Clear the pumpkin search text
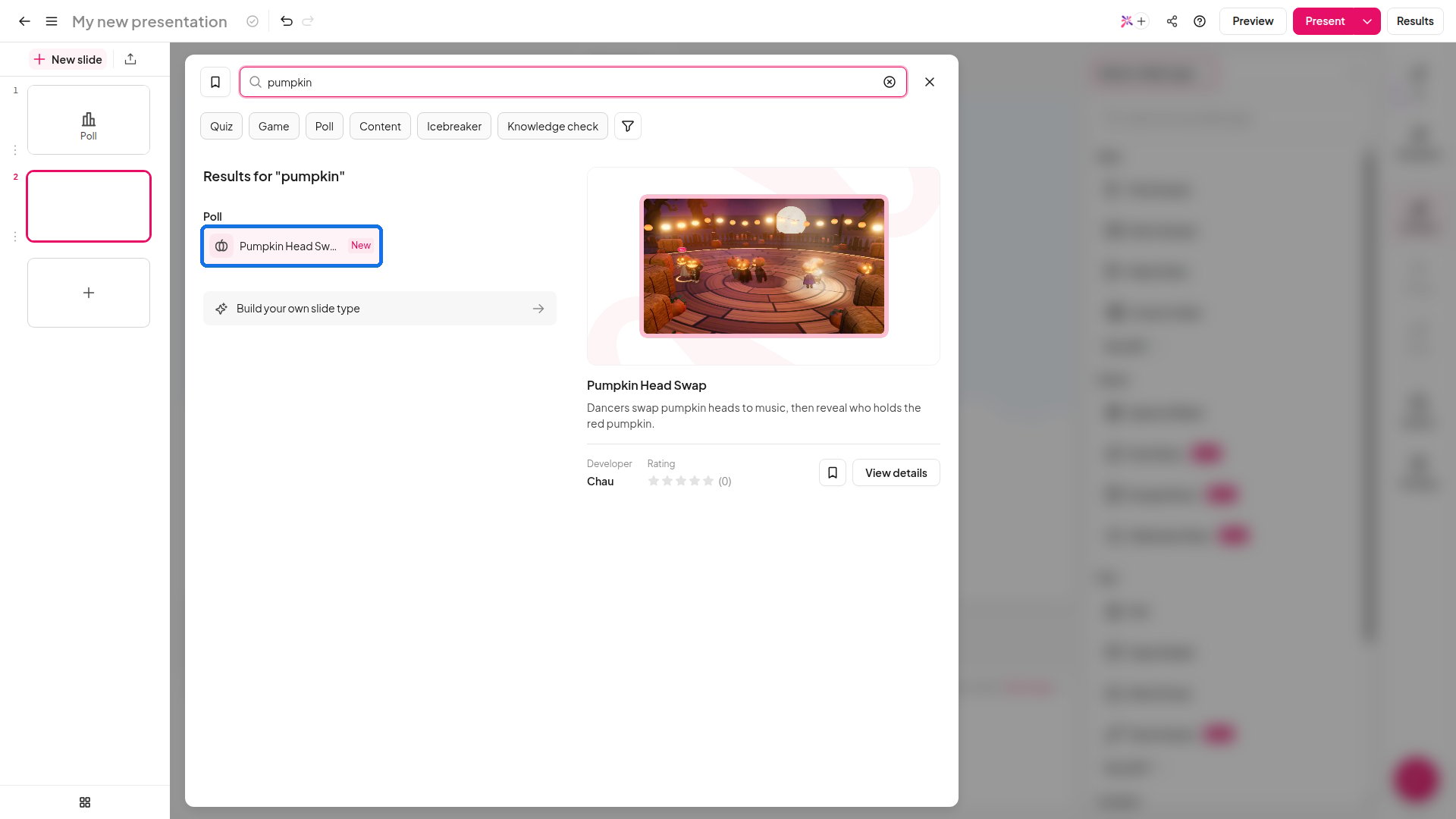Image resolution: width=1456 pixels, height=819 pixels. (x=890, y=82)
